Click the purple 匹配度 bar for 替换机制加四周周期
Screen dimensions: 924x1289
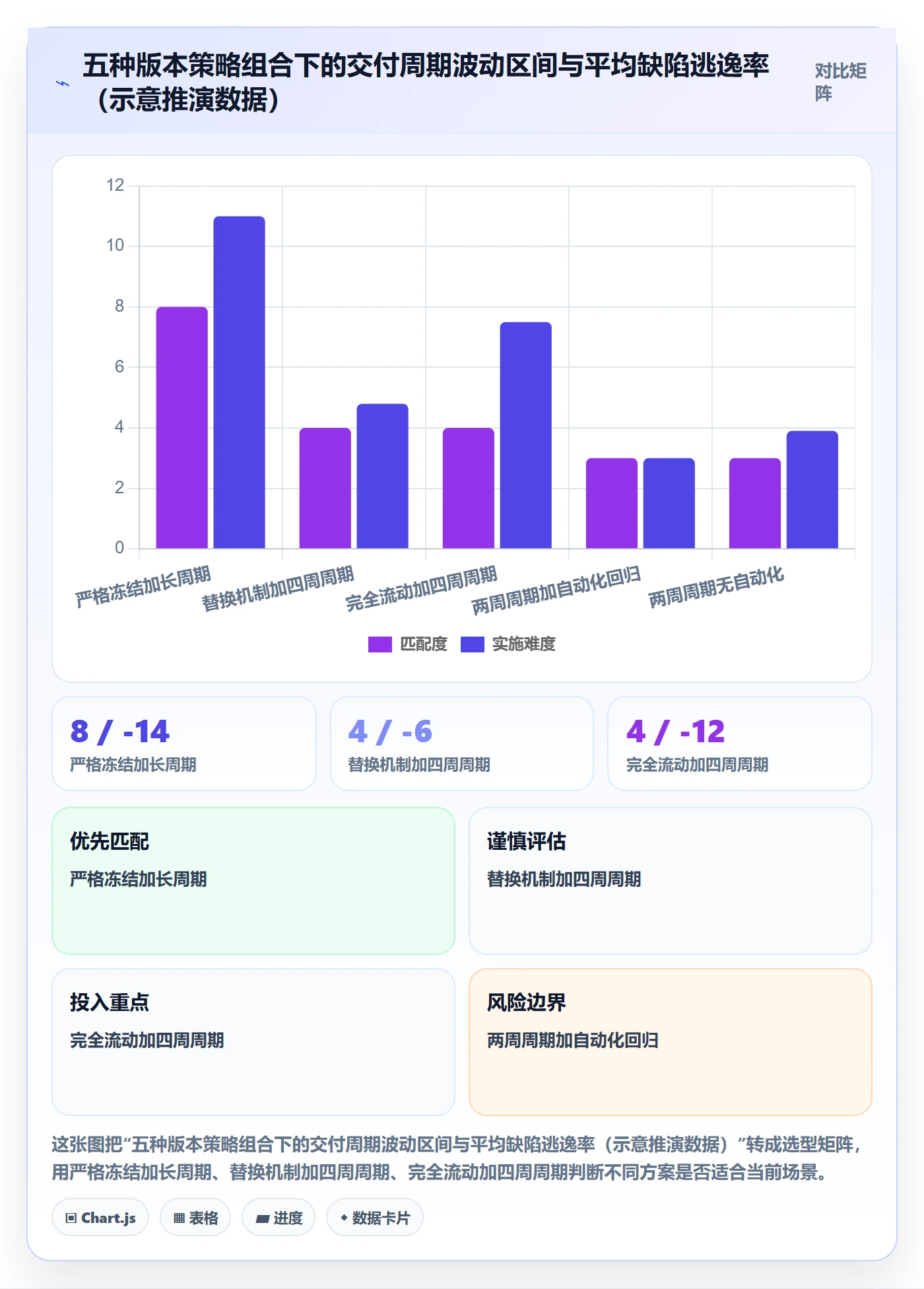(x=325, y=488)
